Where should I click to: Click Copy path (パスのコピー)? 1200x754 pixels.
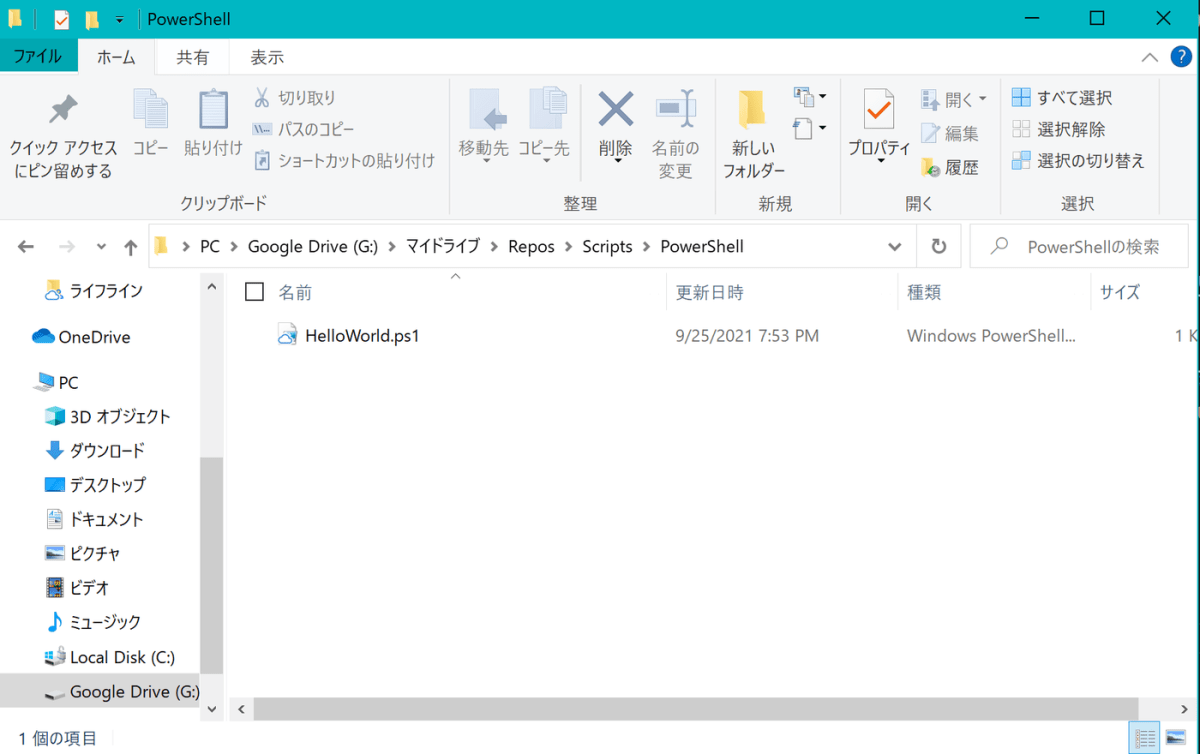pos(303,129)
